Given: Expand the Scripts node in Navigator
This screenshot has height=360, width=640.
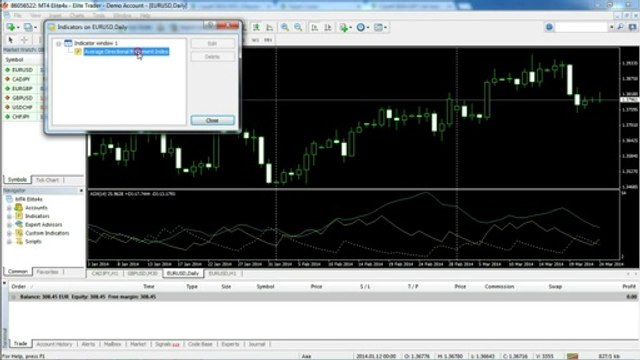Looking at the screenshot, I should click(9, 242).
